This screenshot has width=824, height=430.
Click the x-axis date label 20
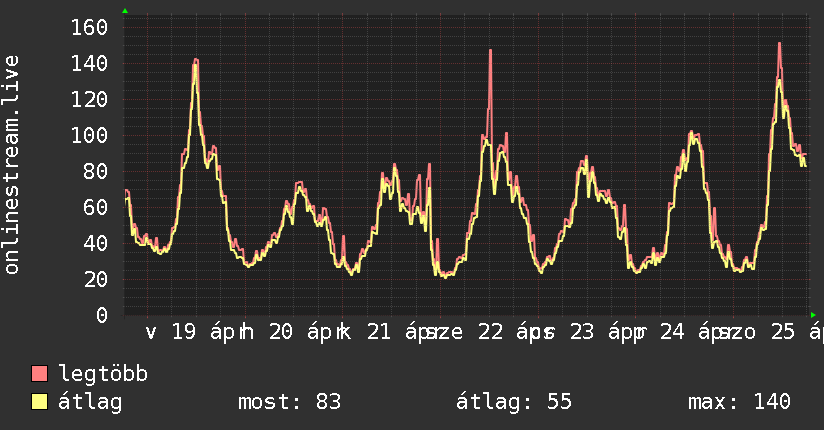click(281, 332)
